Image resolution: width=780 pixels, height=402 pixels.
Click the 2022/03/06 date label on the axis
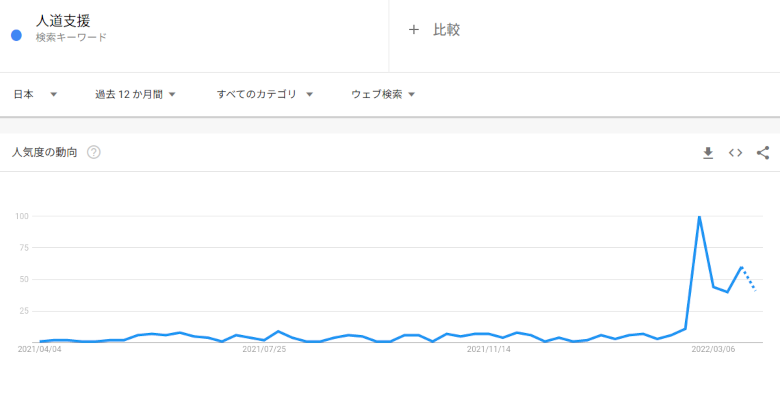tap(713, 349)
